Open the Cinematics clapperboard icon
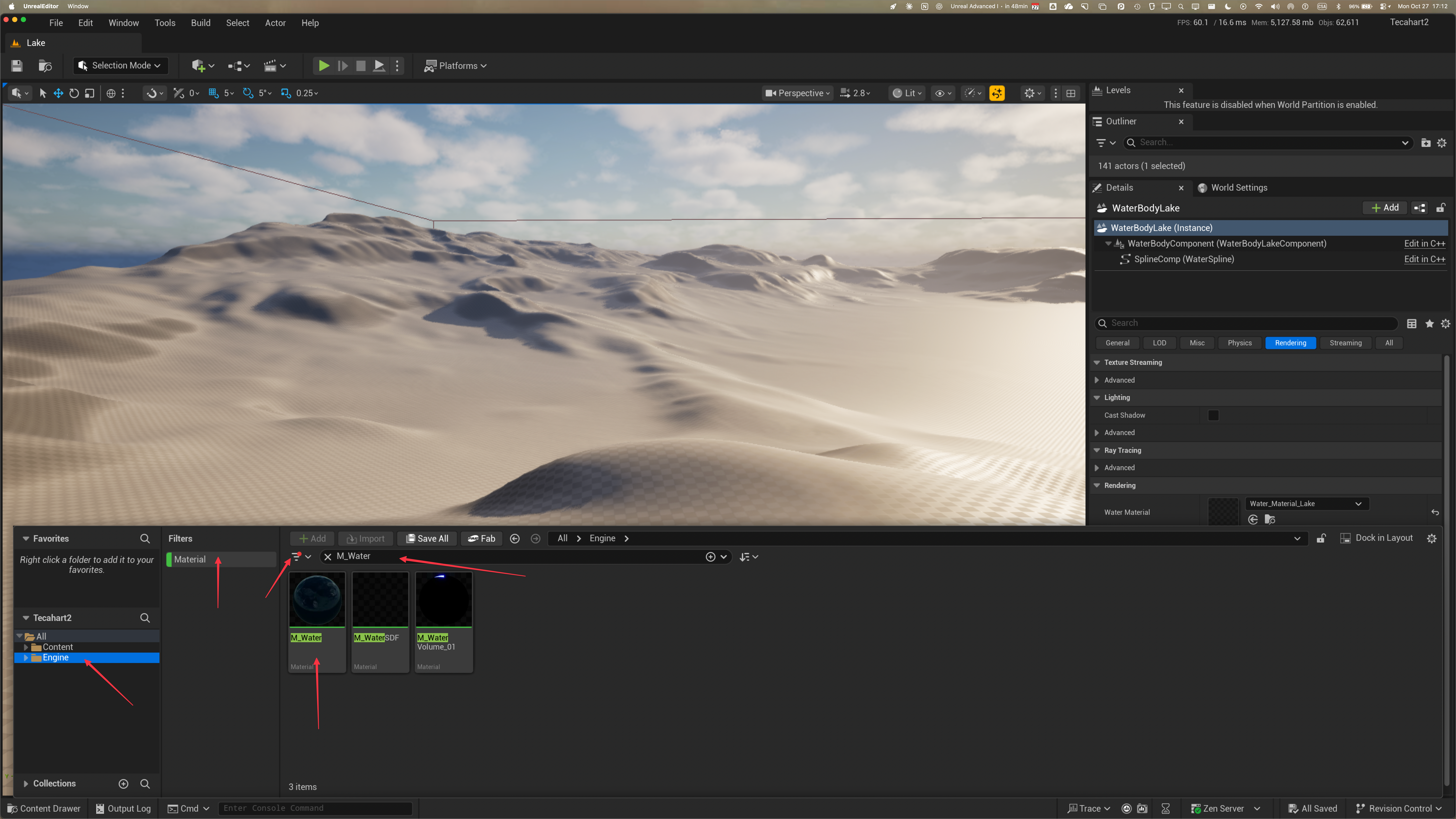This screenshot has width=1456, height=819. [x=275, y=66]
